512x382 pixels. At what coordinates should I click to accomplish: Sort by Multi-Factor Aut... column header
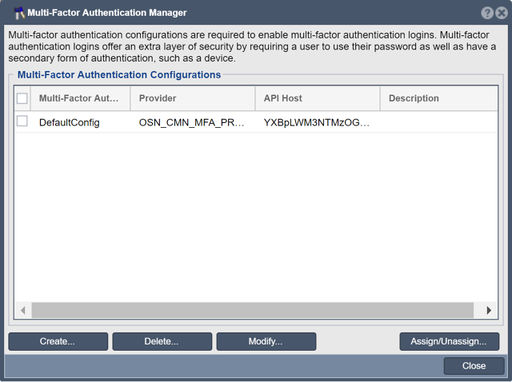[x=80, y=98]
